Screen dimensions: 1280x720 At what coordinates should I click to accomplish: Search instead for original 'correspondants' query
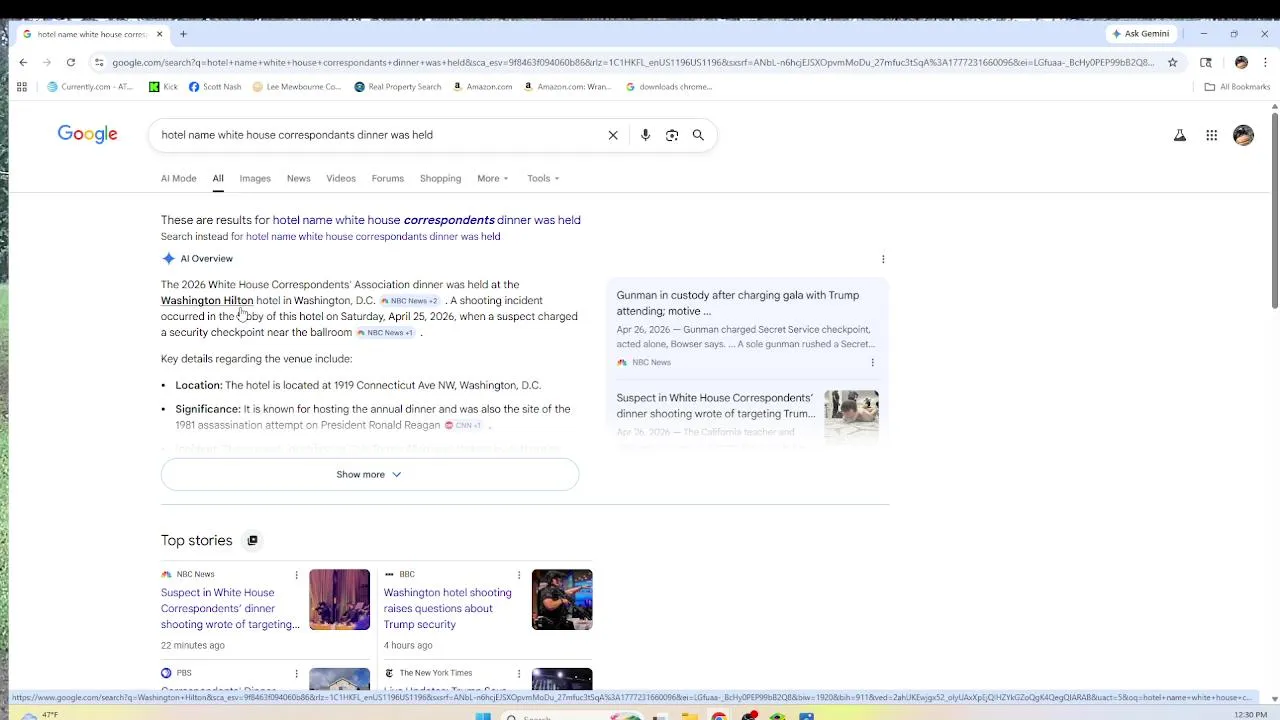click(373, 237)
